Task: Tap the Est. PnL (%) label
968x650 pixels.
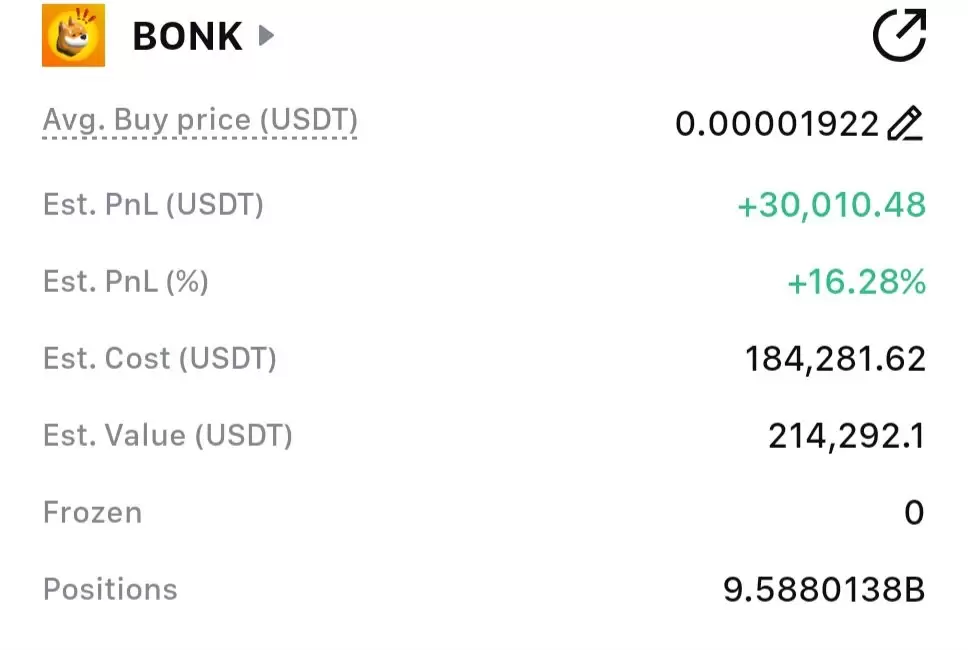Action: pyautogui.click(x=126, y=281)
